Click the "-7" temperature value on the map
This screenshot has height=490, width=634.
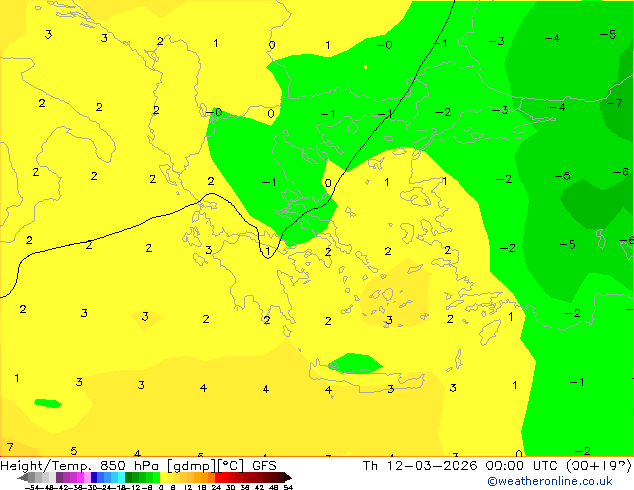(615, 103)
